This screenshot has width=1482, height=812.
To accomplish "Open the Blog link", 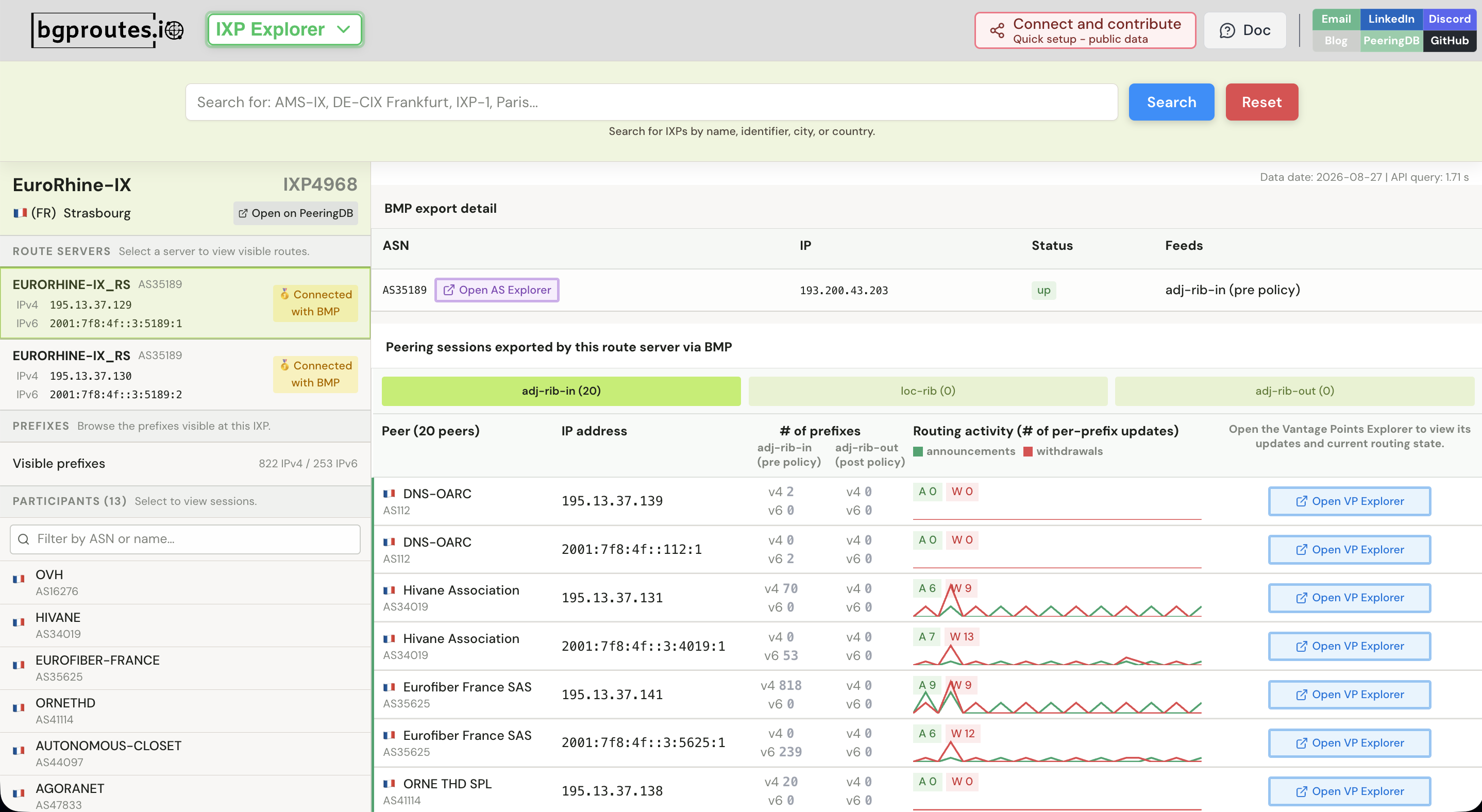I will (x=1336, y=41).
